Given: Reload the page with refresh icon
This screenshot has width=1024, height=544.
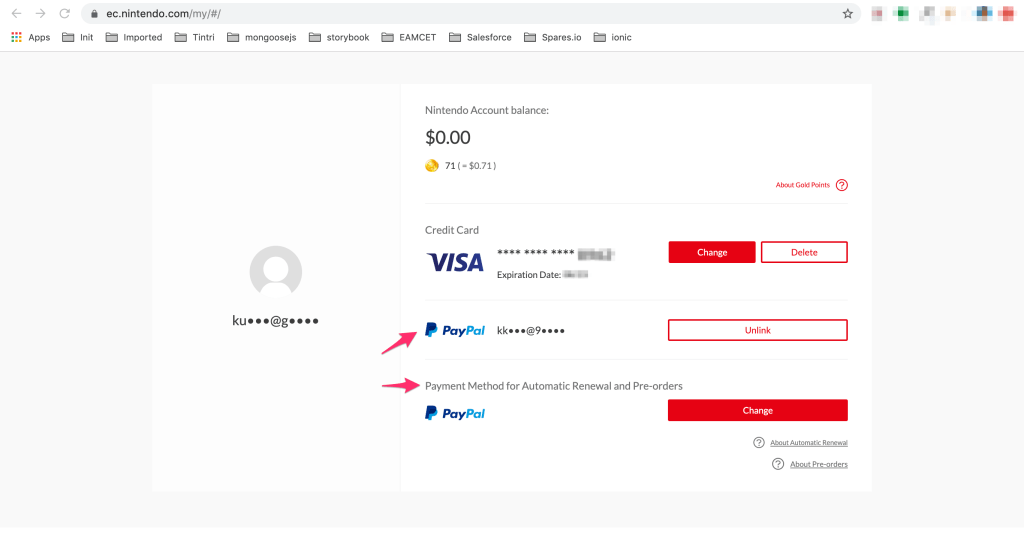Looking at the screenshot, I should tap(65, 14).
